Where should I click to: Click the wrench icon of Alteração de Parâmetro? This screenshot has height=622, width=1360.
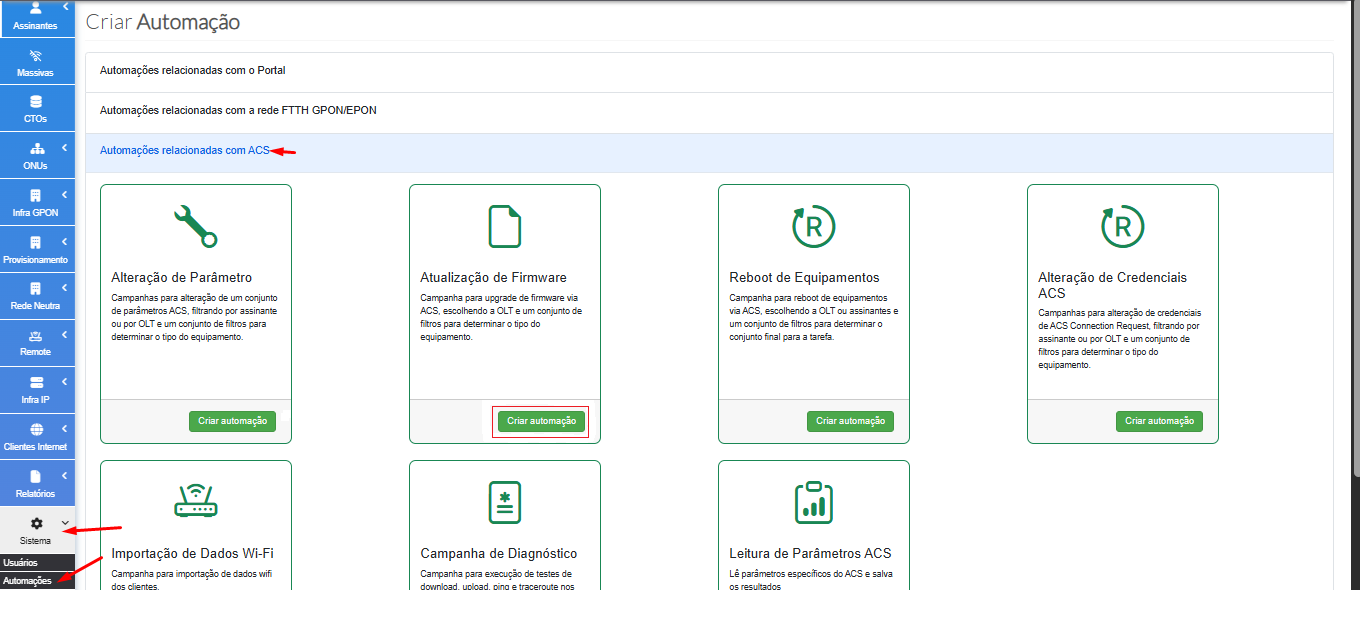pos(195,226)
